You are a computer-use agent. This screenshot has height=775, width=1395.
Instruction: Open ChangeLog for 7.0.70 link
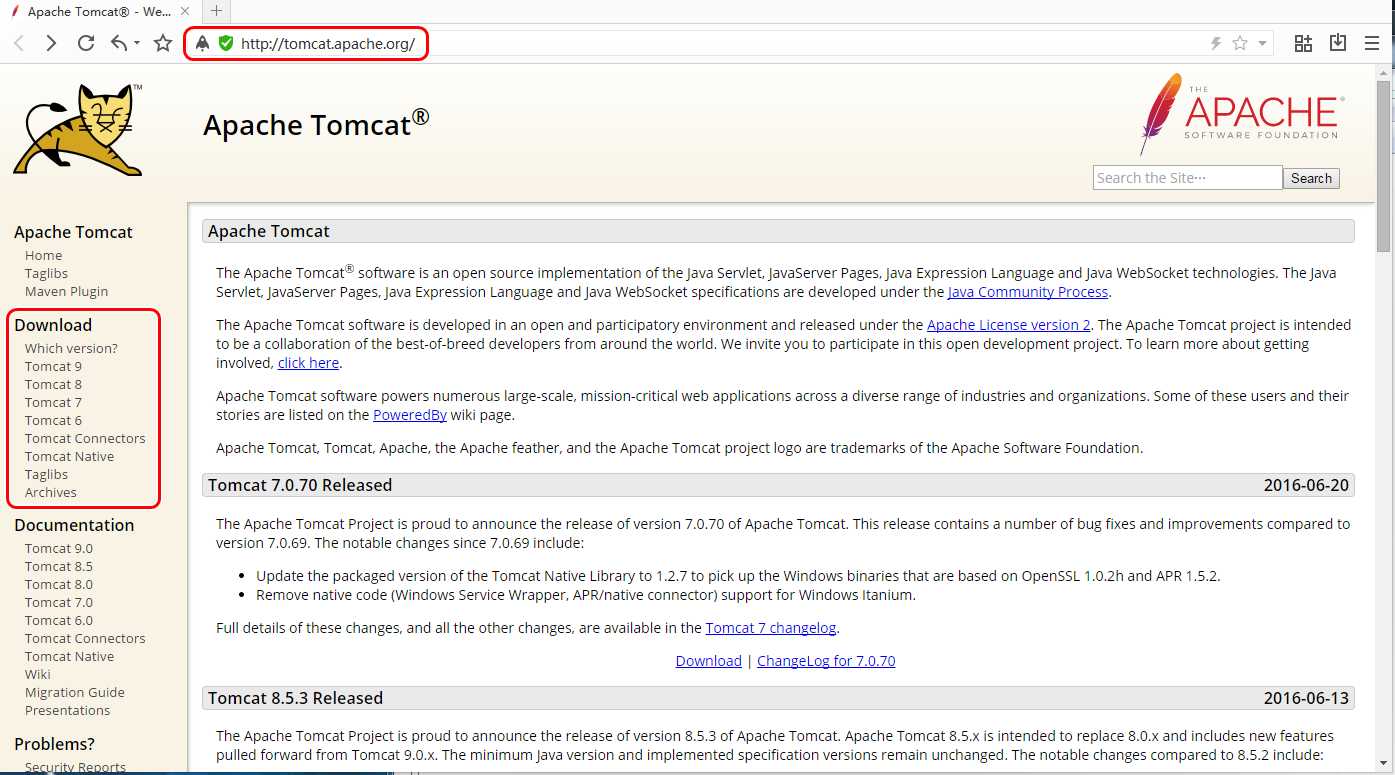826,661
